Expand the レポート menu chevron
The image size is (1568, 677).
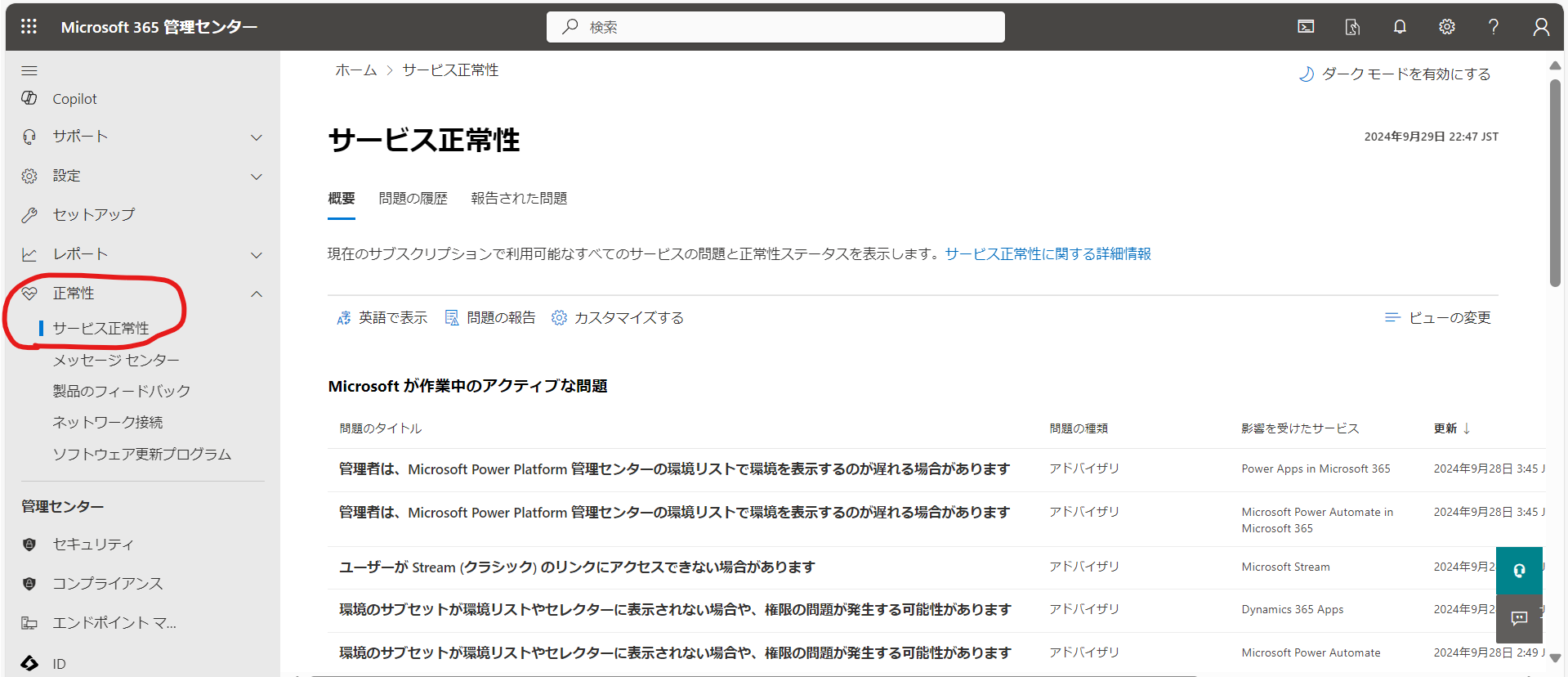[x=257, y=255]
